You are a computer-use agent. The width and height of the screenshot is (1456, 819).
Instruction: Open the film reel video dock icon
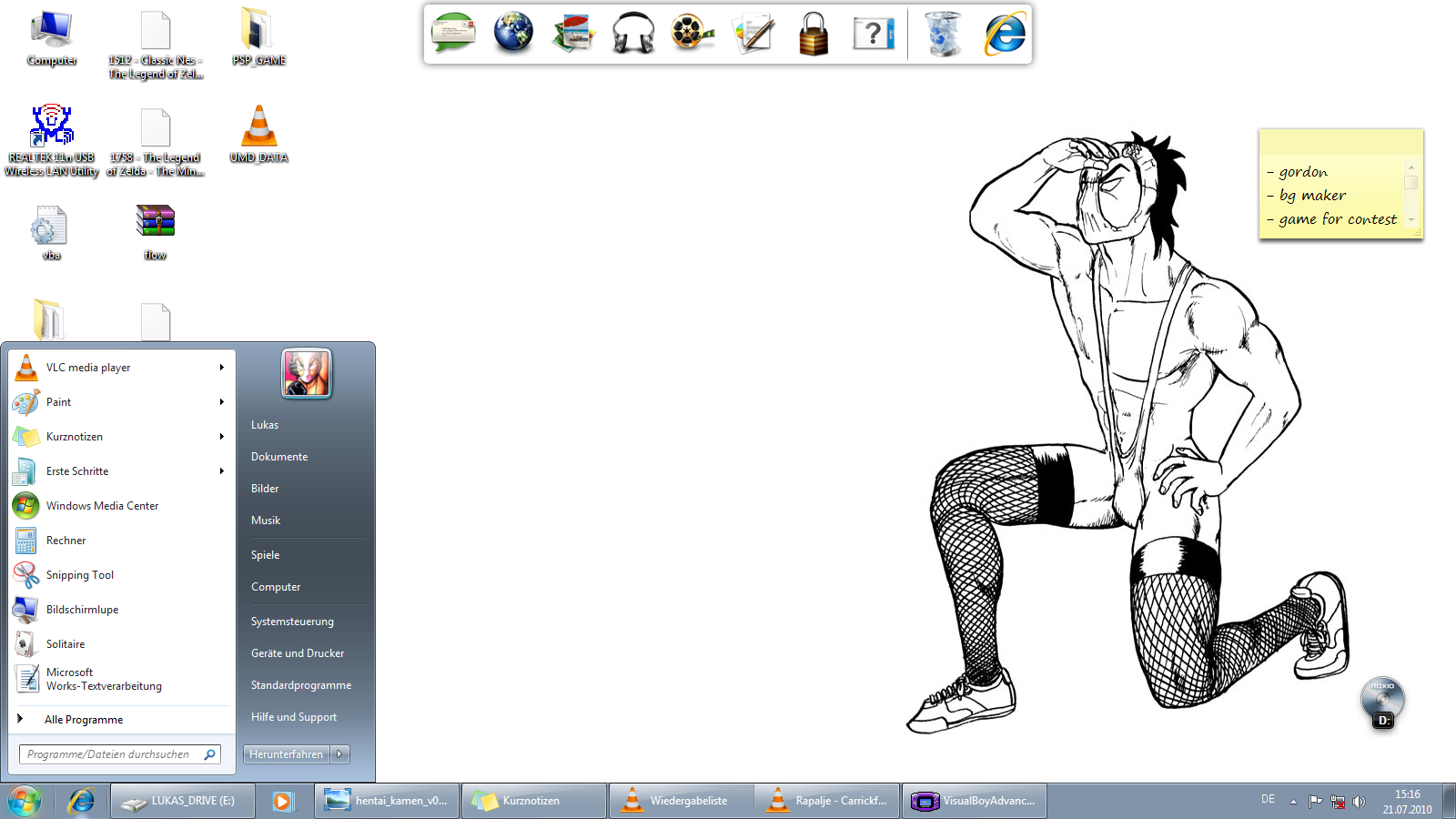point(693,33)
